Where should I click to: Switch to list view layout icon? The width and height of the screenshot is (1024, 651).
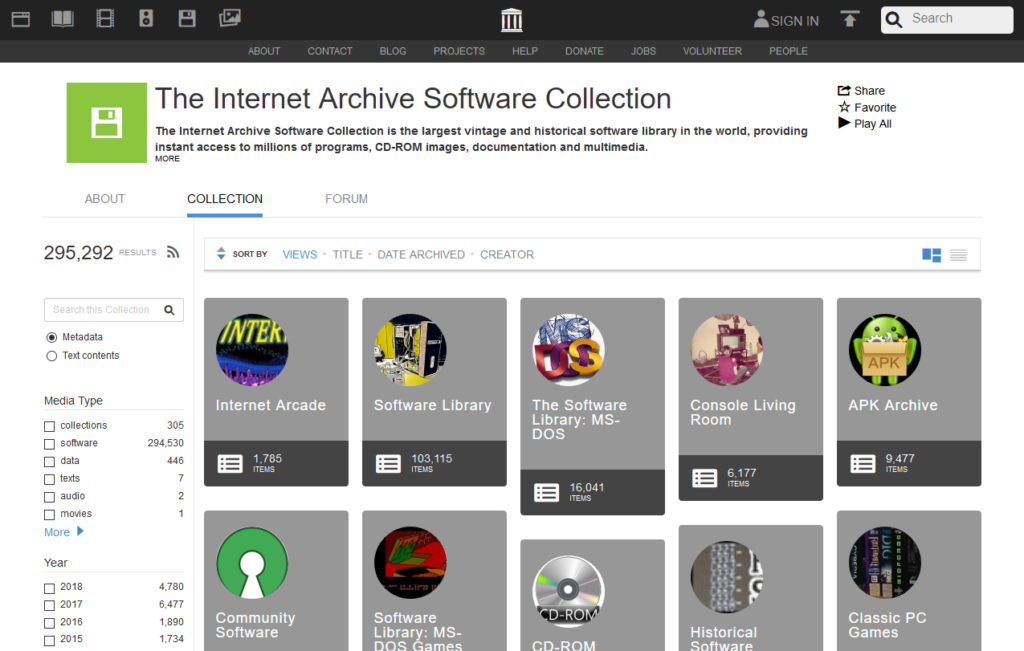coord(958,255)
